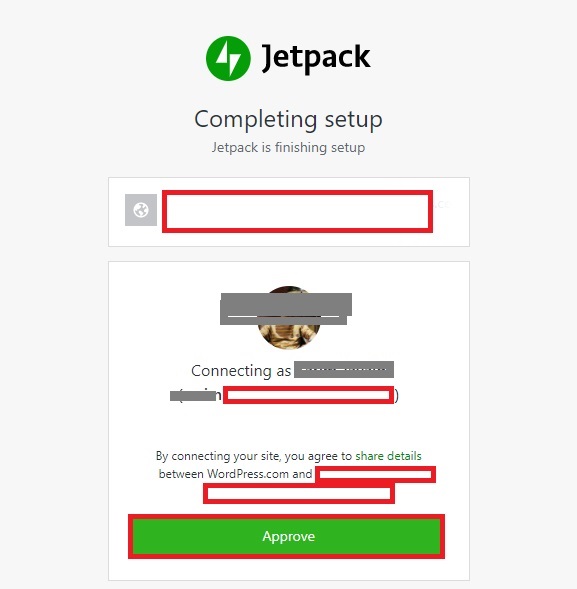Click the By connecting your site agreement text

click(254, 456)
